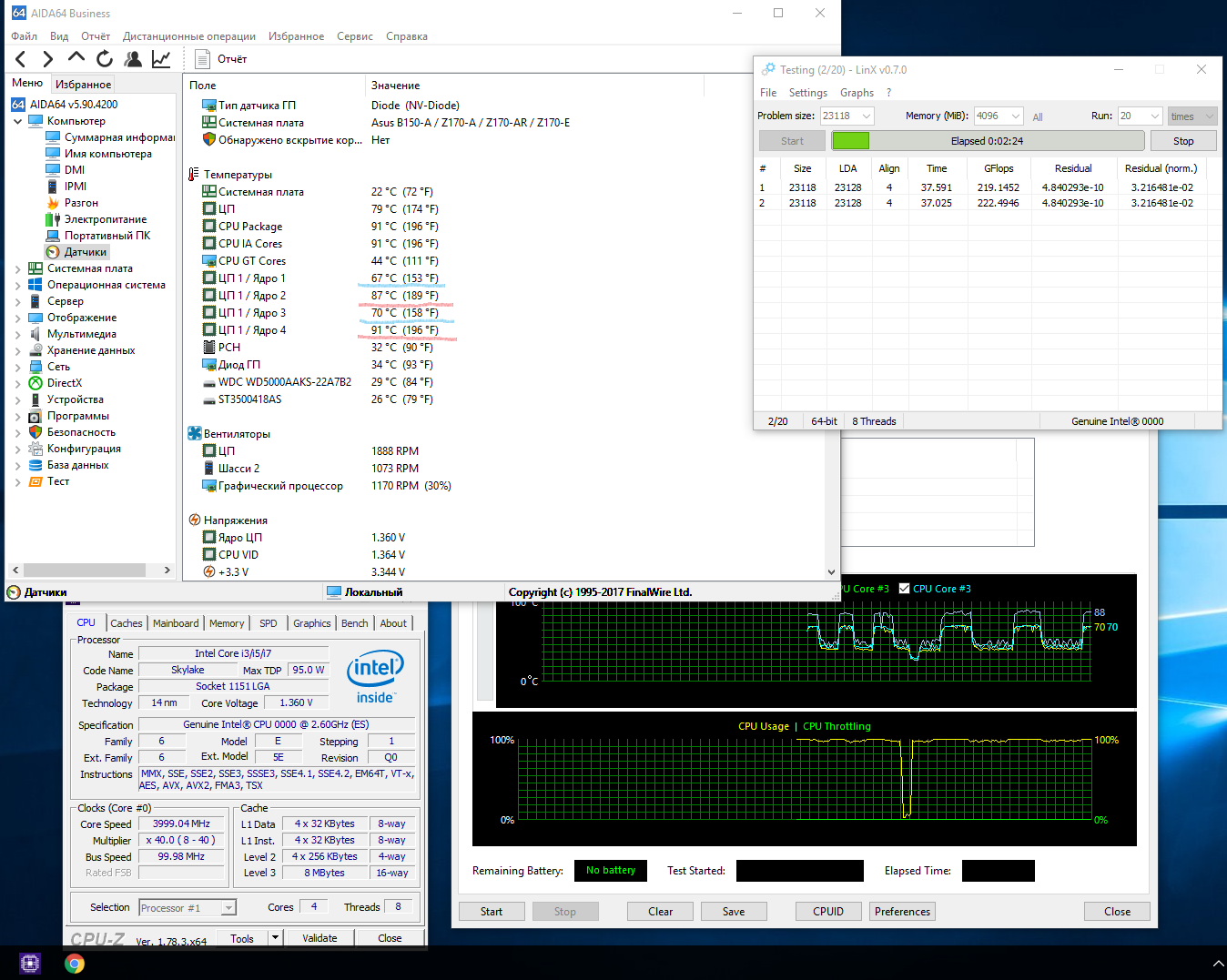Switch to the Memory tab in CPU-Z

[227, 623]
